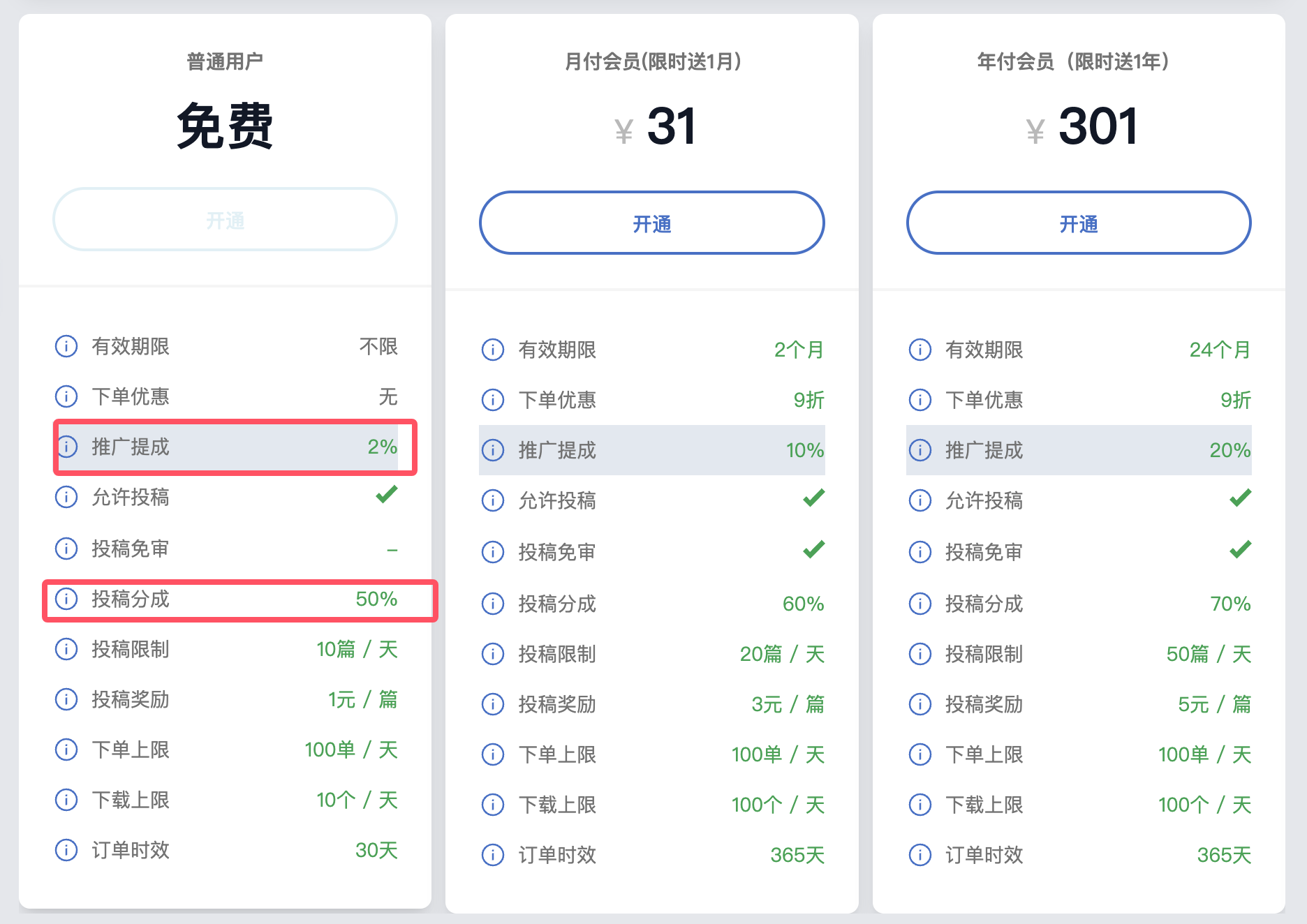Click info icon beside 订单时效 in free plan

(x=66, y=850)
